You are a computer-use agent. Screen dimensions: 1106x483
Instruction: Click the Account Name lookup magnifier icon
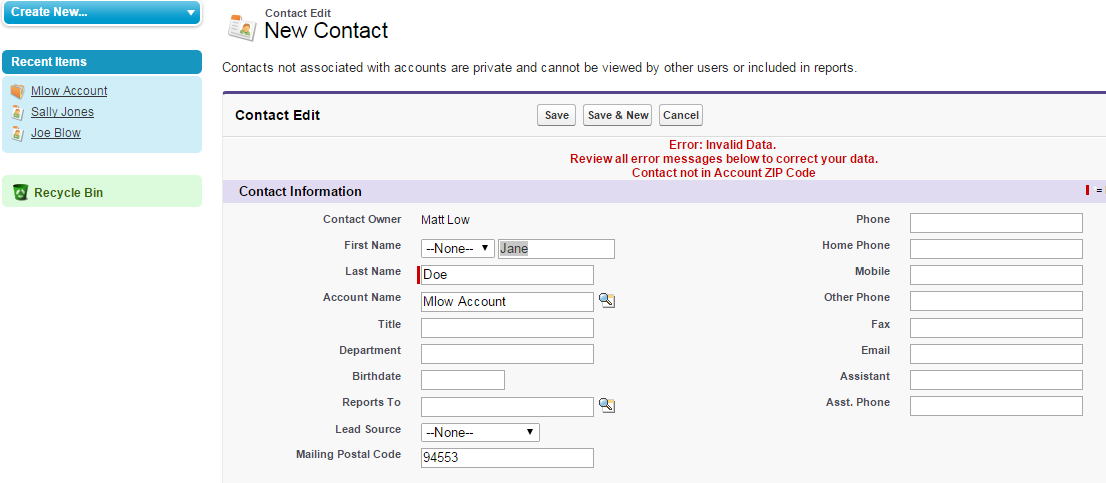(607, 301)
